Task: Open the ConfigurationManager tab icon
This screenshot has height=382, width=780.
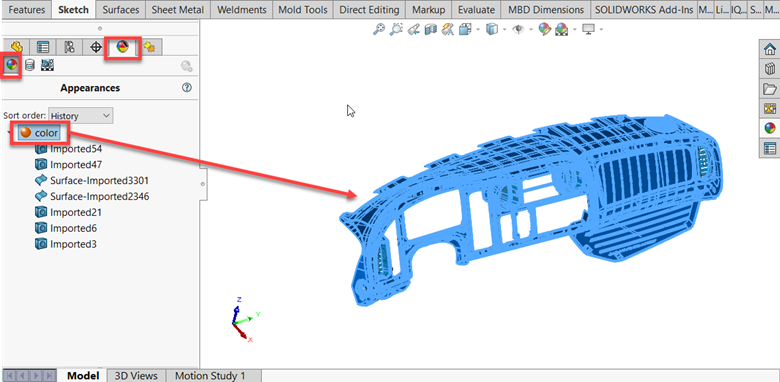Action: [x=69, y=47]
